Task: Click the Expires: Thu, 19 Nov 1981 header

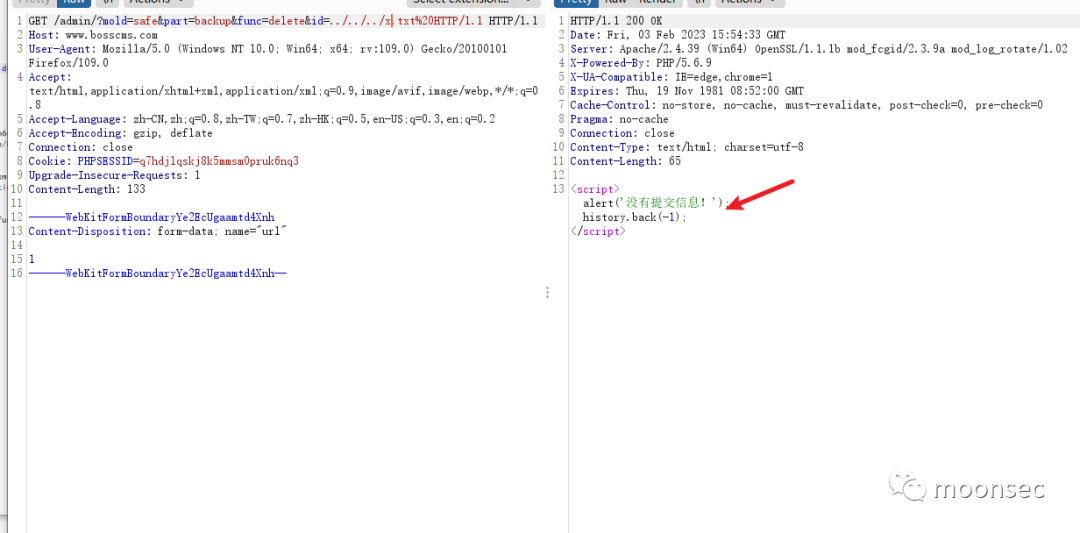Action: pyautogui.click(x=687, y=91)
